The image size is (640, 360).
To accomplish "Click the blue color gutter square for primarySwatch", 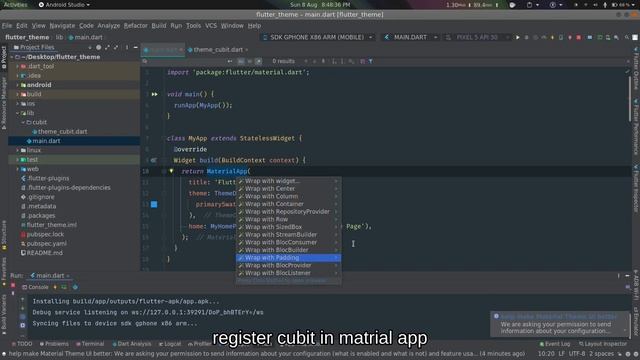I will (x=154, y=204).
